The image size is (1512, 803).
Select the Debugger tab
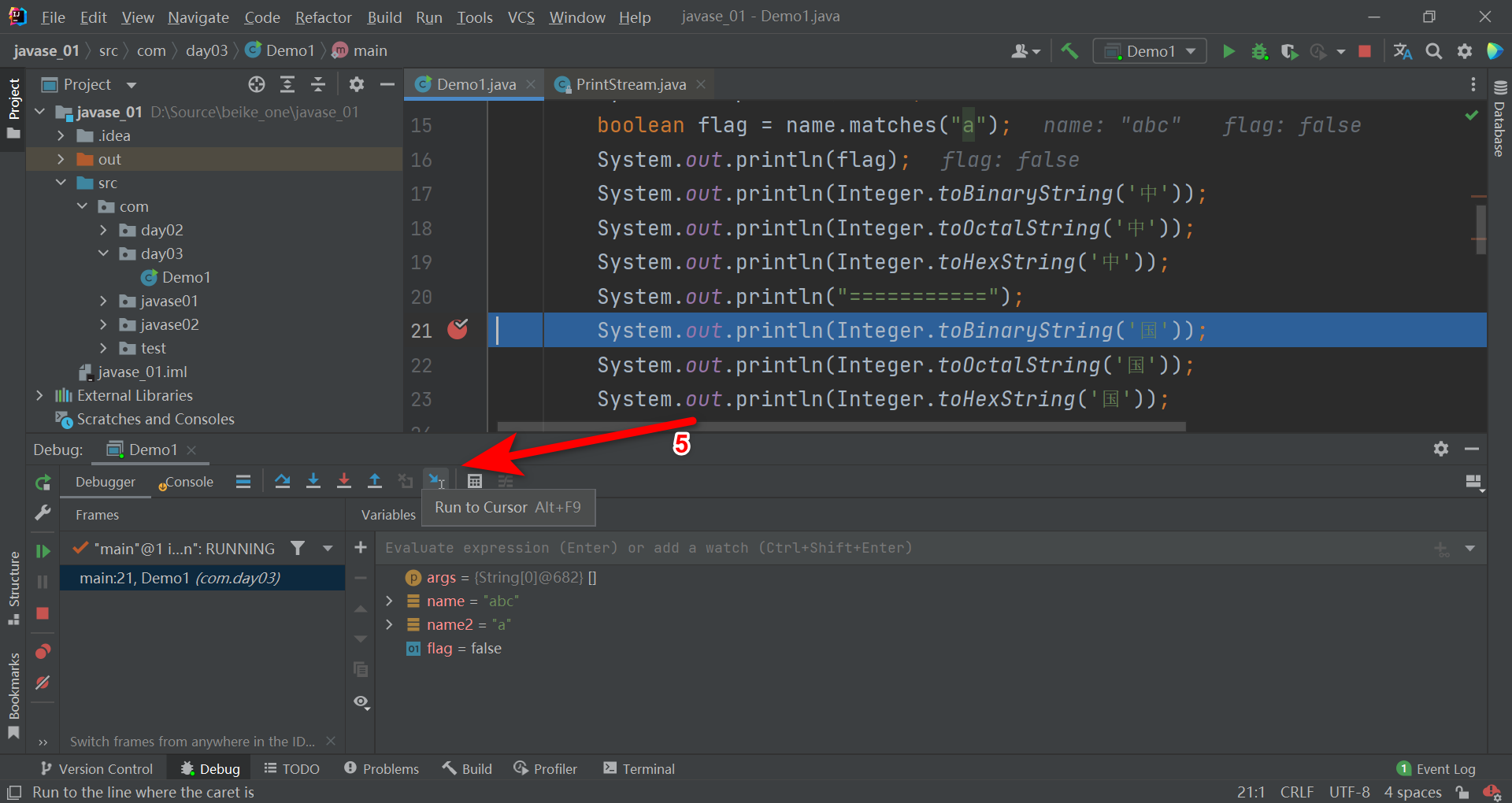coord(106,482)
